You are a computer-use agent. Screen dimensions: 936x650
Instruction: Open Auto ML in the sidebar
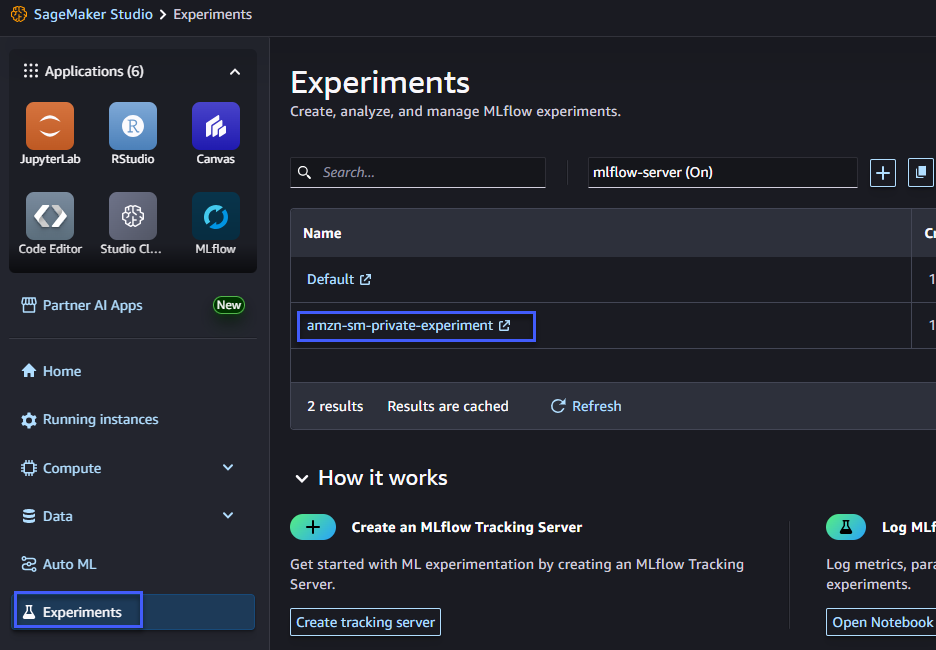[69, 564]
